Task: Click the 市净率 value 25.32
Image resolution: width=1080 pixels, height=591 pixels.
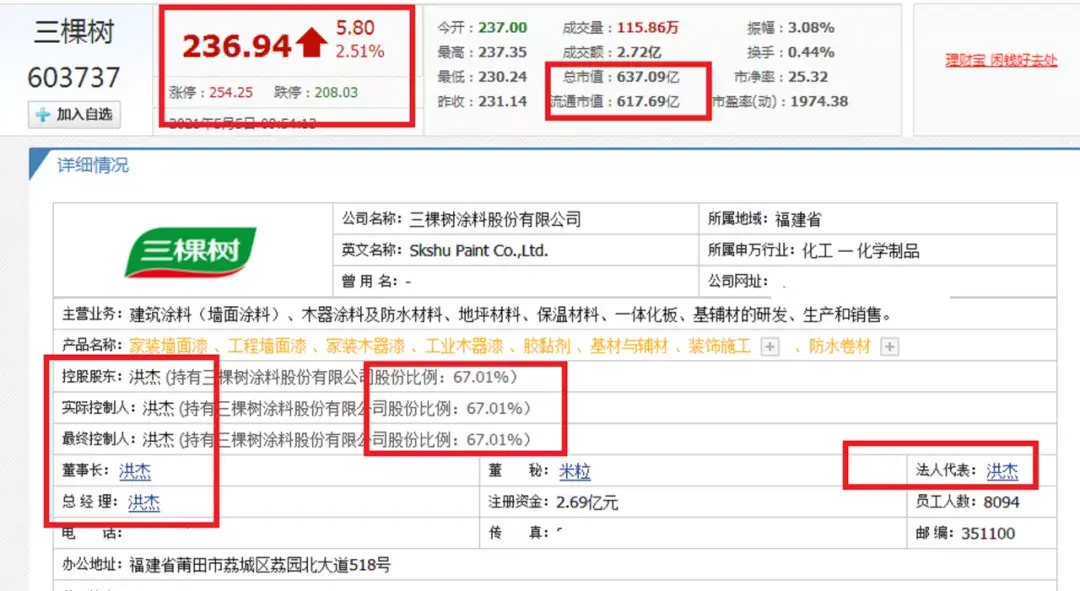Action: coord(809,77)
